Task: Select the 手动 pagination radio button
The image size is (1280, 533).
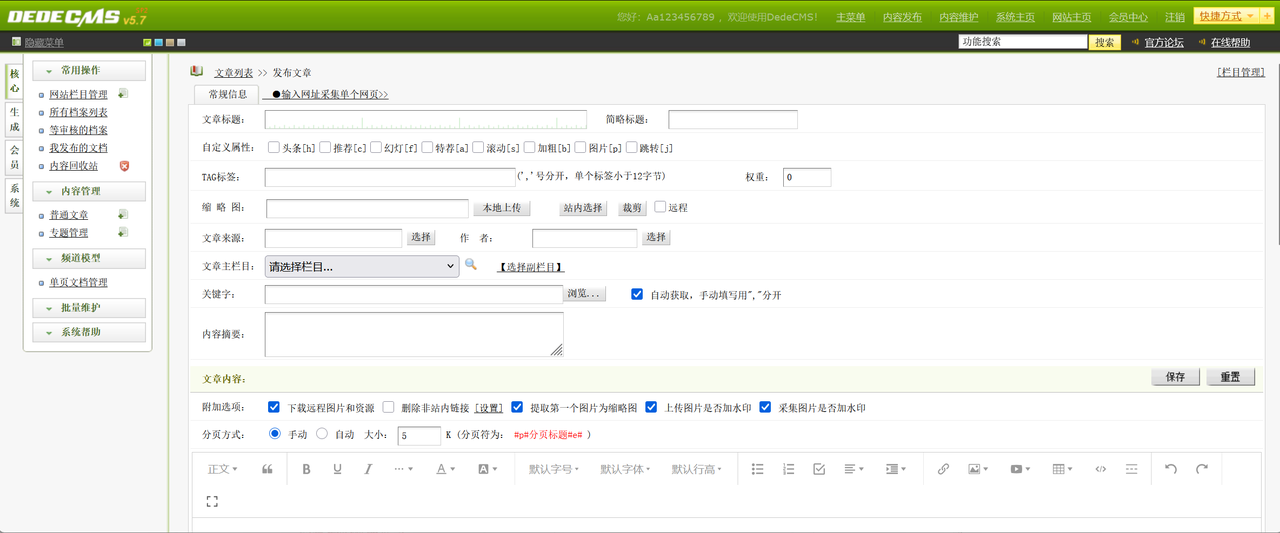Action: [275, 434]
